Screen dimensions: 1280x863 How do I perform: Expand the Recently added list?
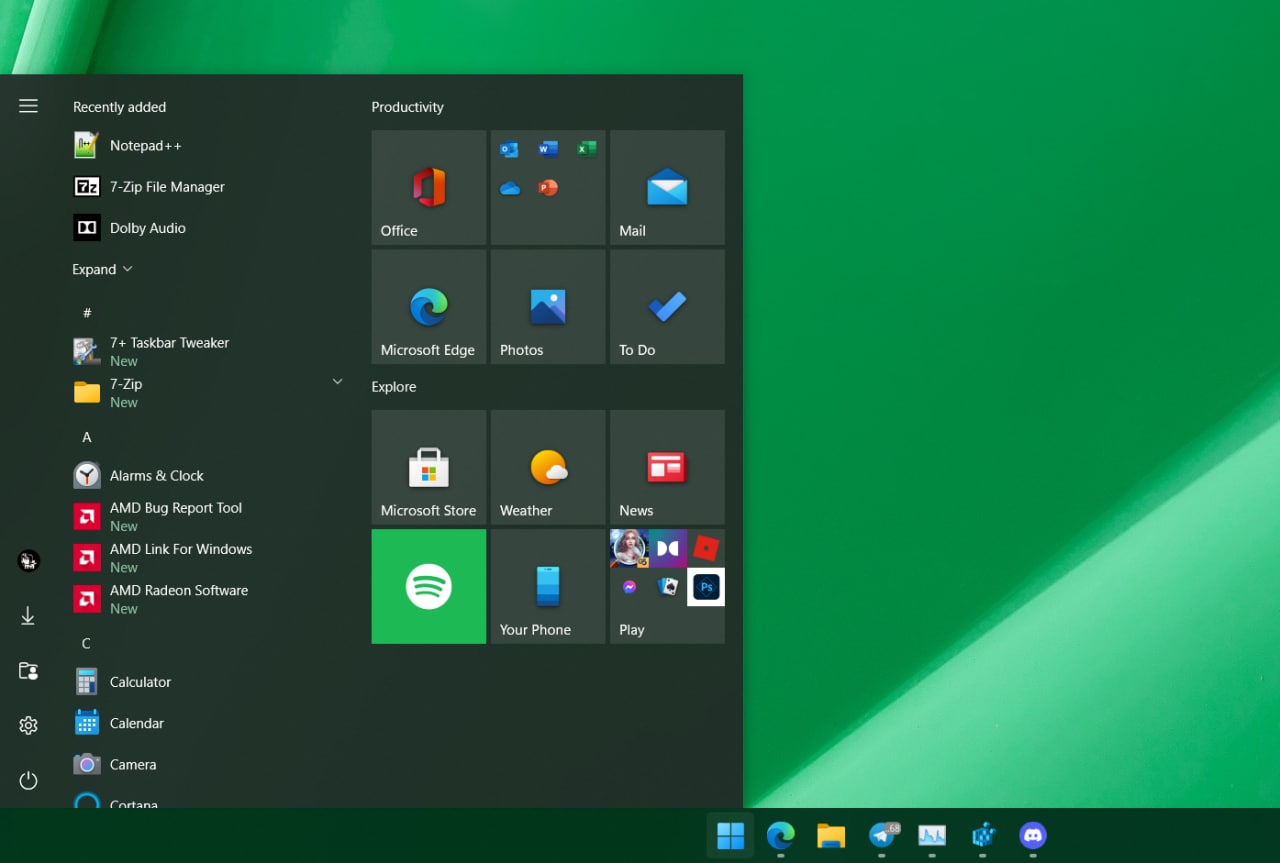(x=102, y=269)
